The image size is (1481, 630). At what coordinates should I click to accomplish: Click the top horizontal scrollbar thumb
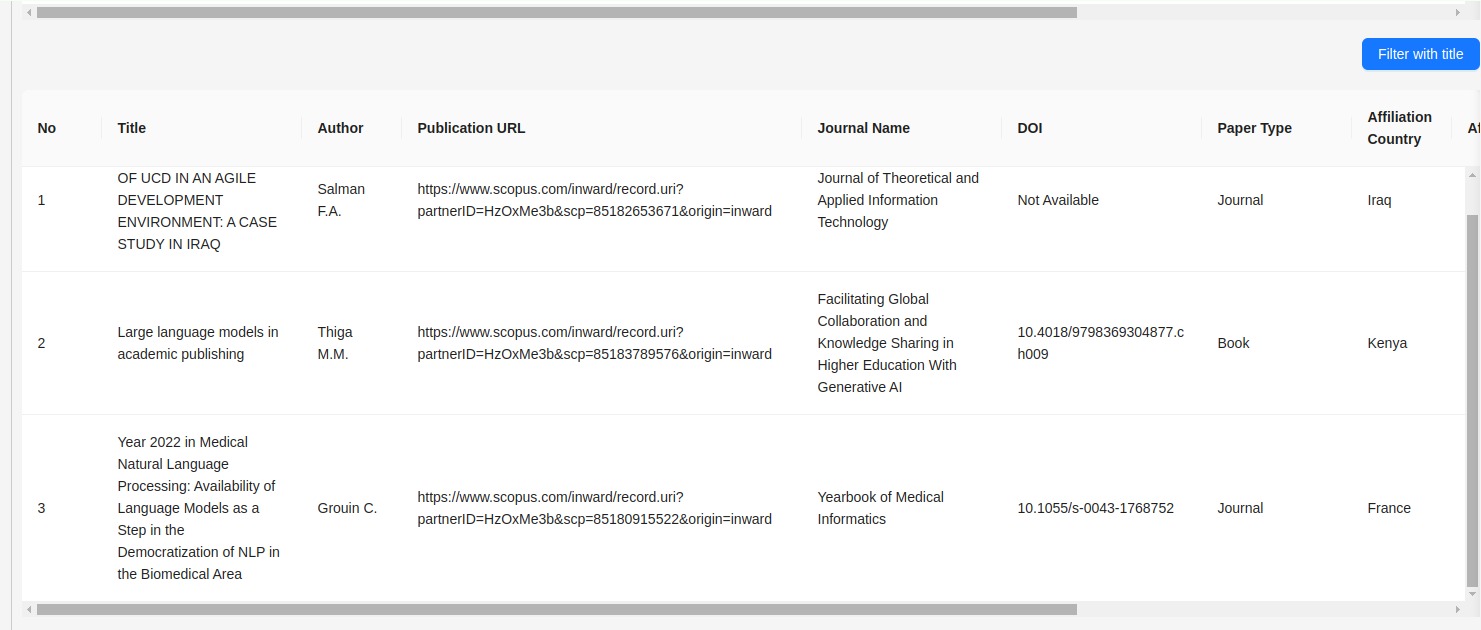click(556, 13)
